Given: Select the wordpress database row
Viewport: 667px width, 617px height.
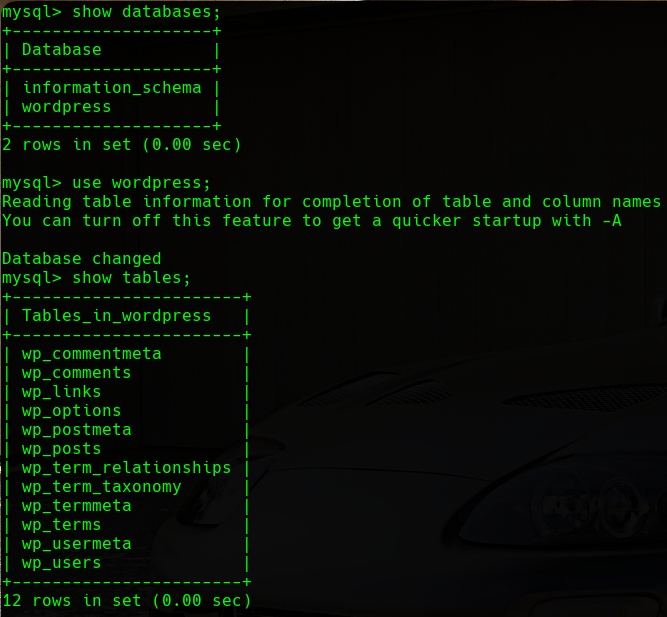Looking at the screenshot, I should click(67, 106).
